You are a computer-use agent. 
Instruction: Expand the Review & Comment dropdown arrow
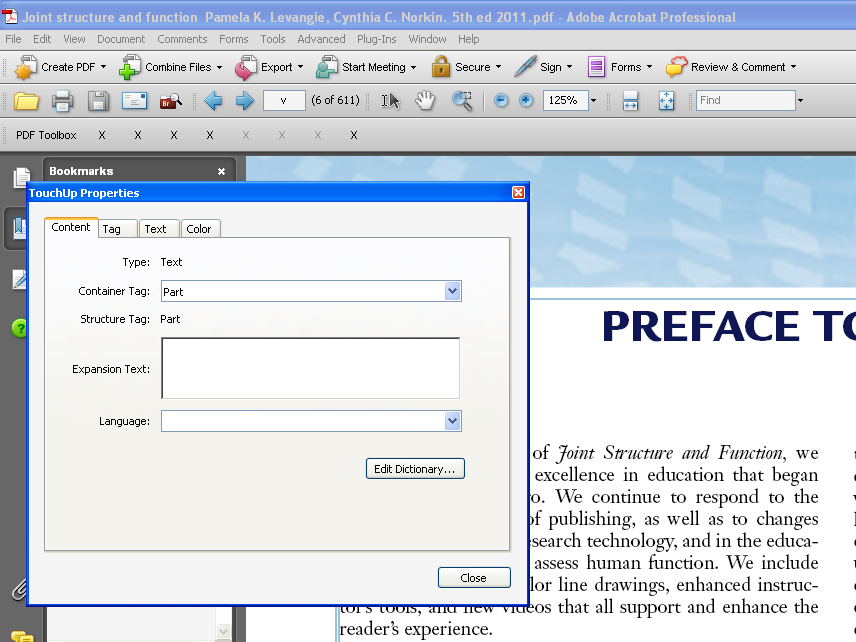(x=793, y=67)
